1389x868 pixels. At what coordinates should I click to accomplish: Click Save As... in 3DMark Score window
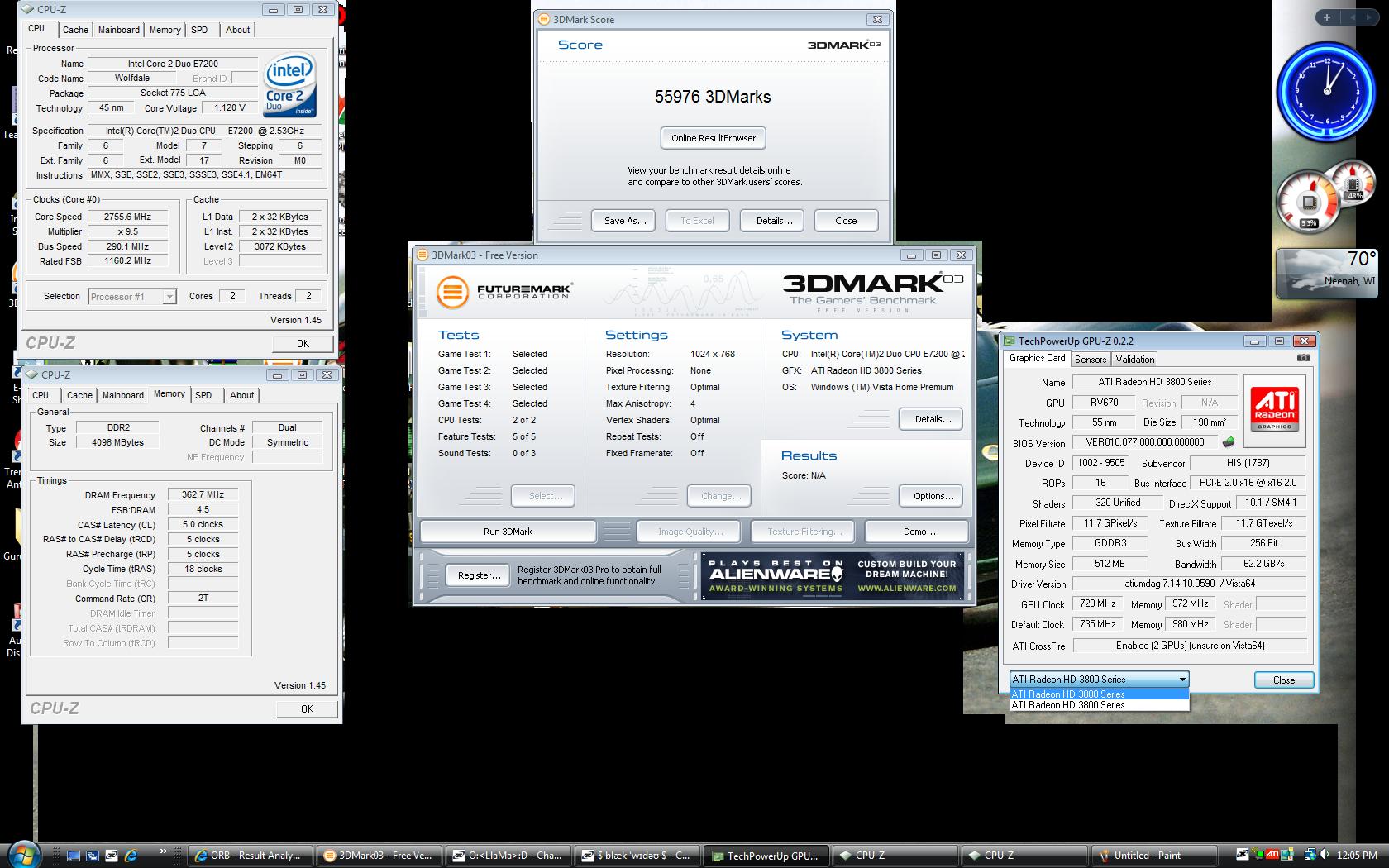coord(624,221)
